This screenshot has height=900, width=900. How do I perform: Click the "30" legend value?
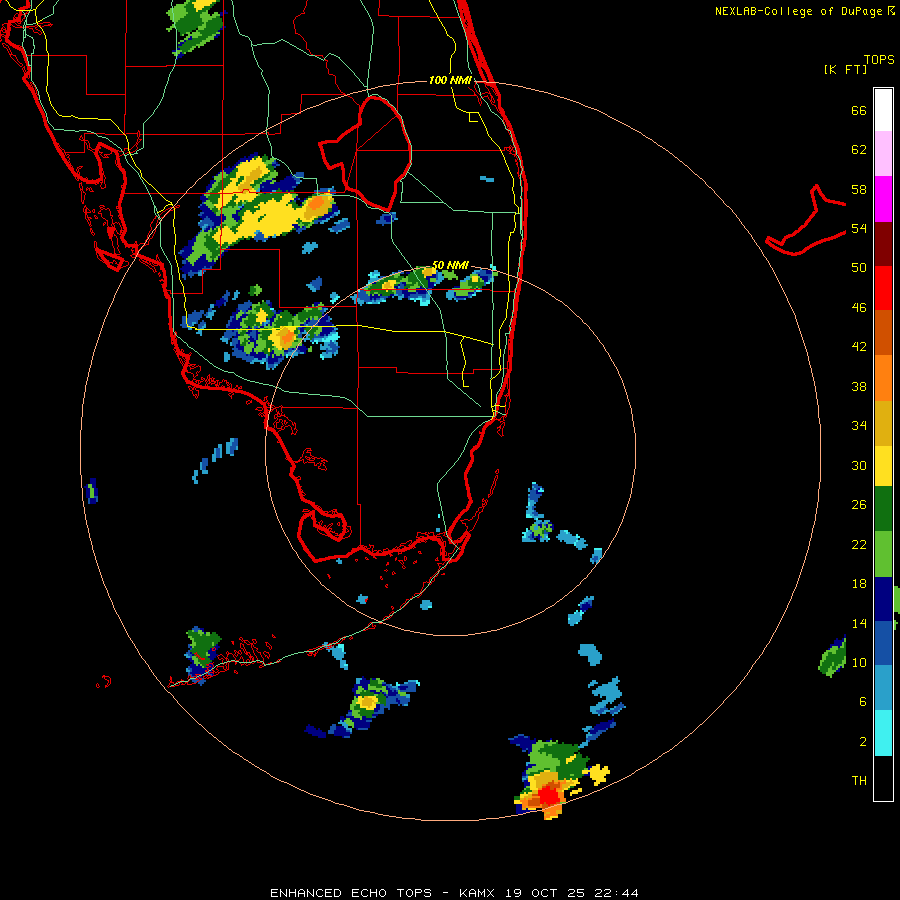(859, 465)
